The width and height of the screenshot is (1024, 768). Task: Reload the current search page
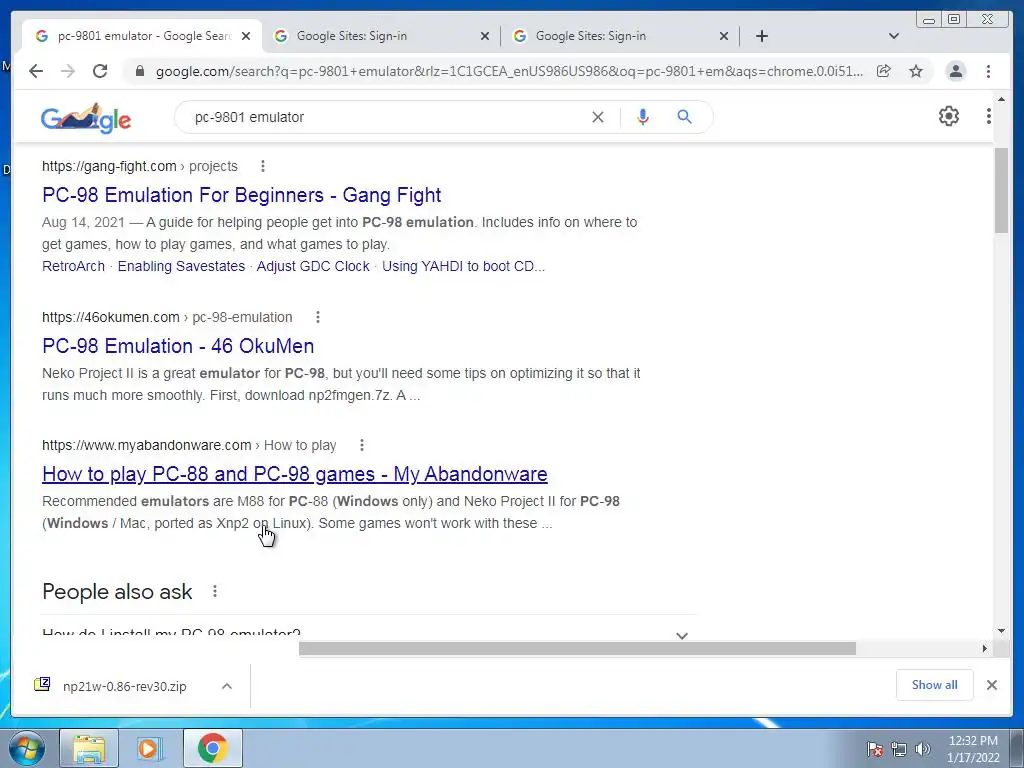click(100, 71)
